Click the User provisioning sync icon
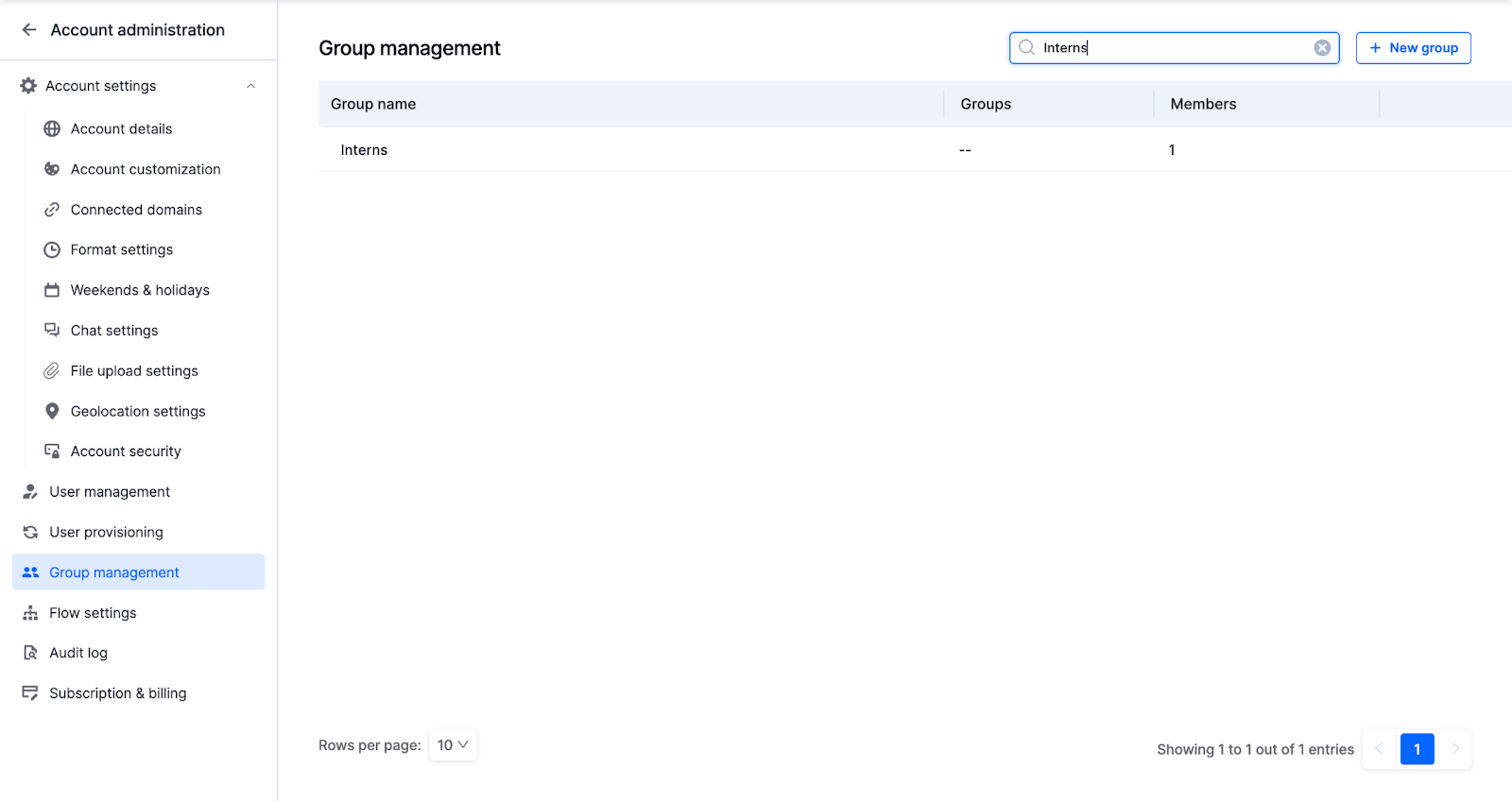The width and height of the screenshot is (1512, 801). pyautogui.click(x=30, y=533)
